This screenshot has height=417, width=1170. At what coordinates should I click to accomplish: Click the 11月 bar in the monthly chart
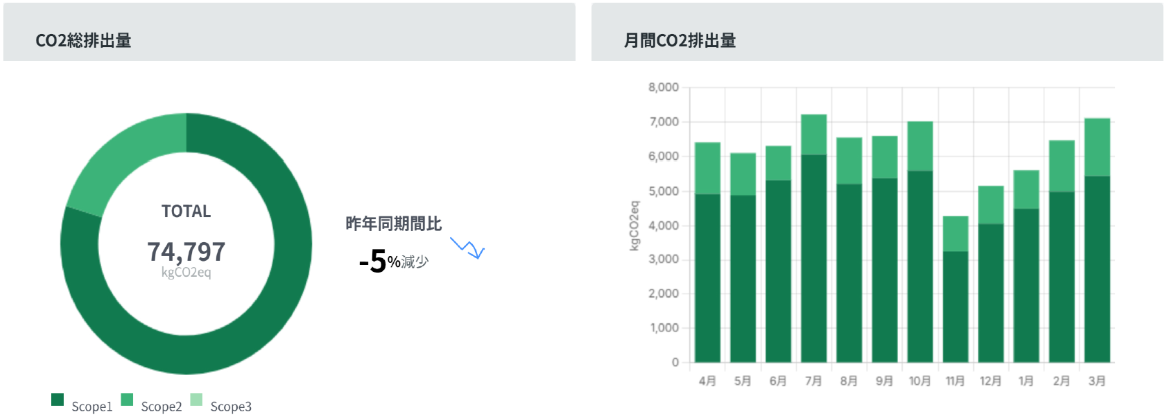[956, 289]
